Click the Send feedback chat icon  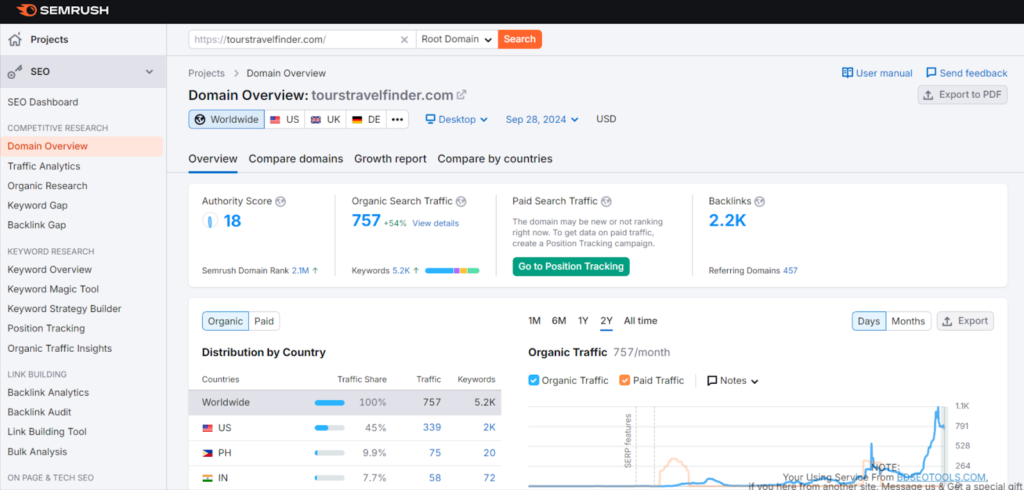point(931,73)
